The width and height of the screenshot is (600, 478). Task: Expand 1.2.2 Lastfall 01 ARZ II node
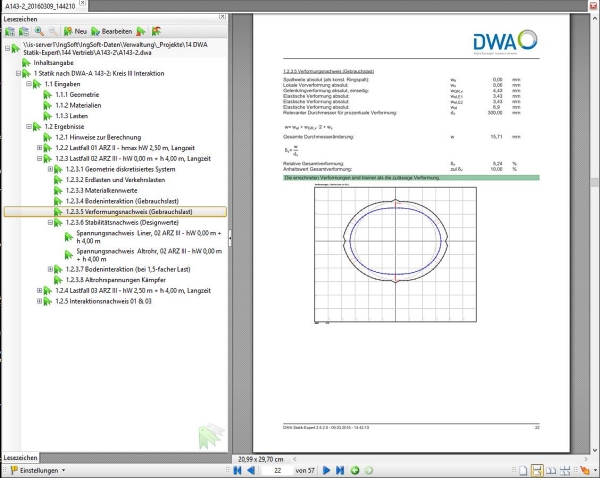[x=39, y=148]
